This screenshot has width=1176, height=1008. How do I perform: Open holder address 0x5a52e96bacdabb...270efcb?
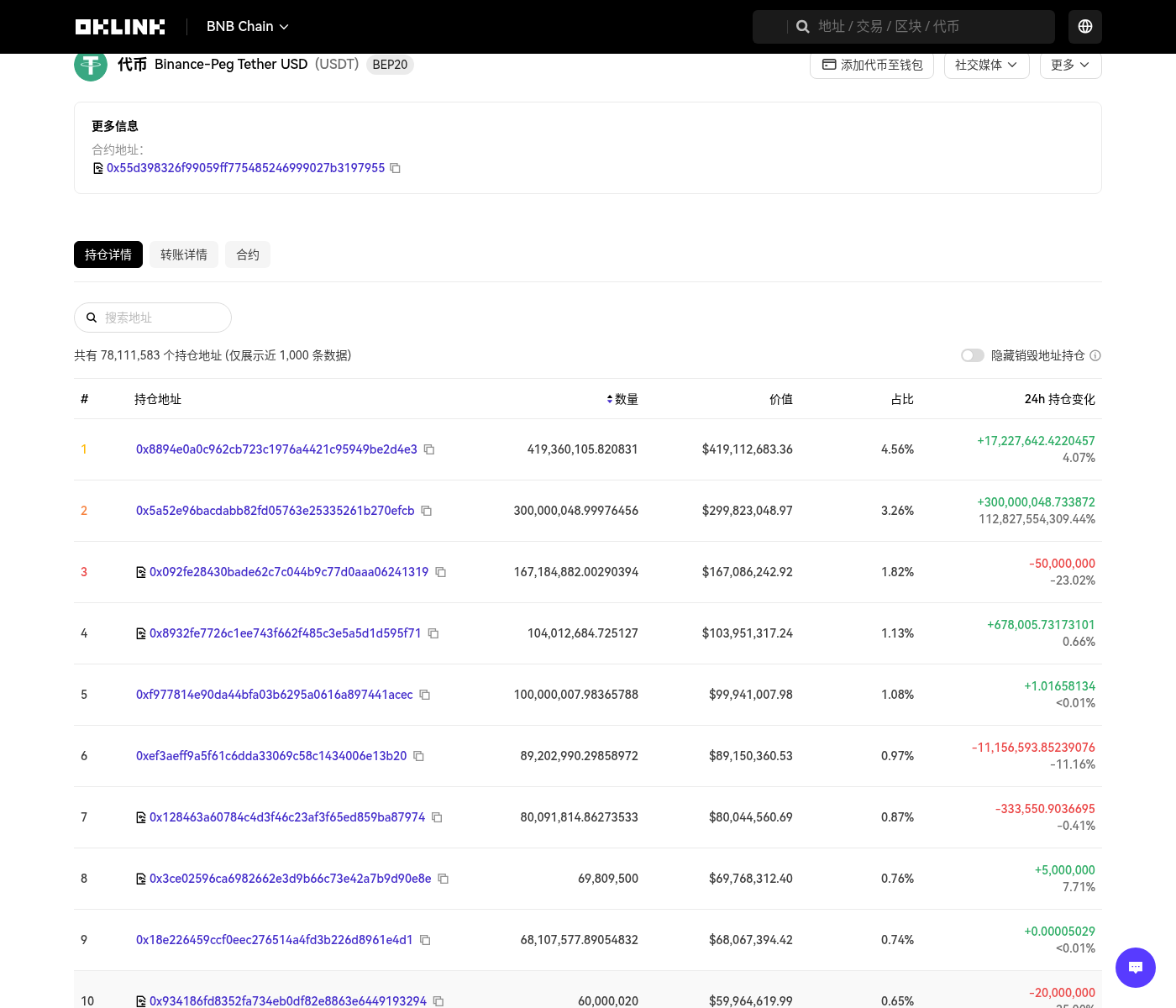276,511
